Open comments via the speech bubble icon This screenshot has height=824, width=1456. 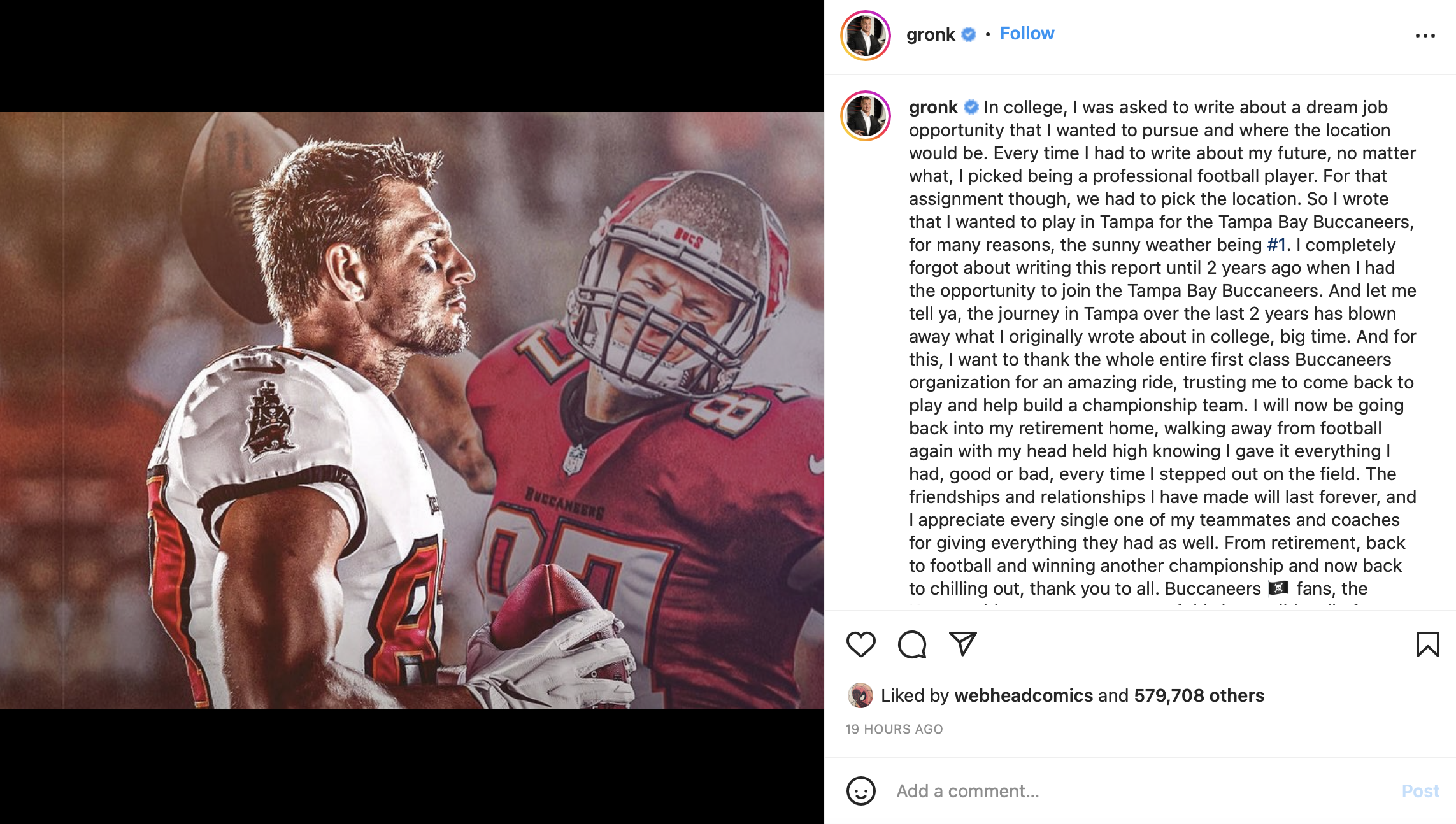(x=912, y=644)
